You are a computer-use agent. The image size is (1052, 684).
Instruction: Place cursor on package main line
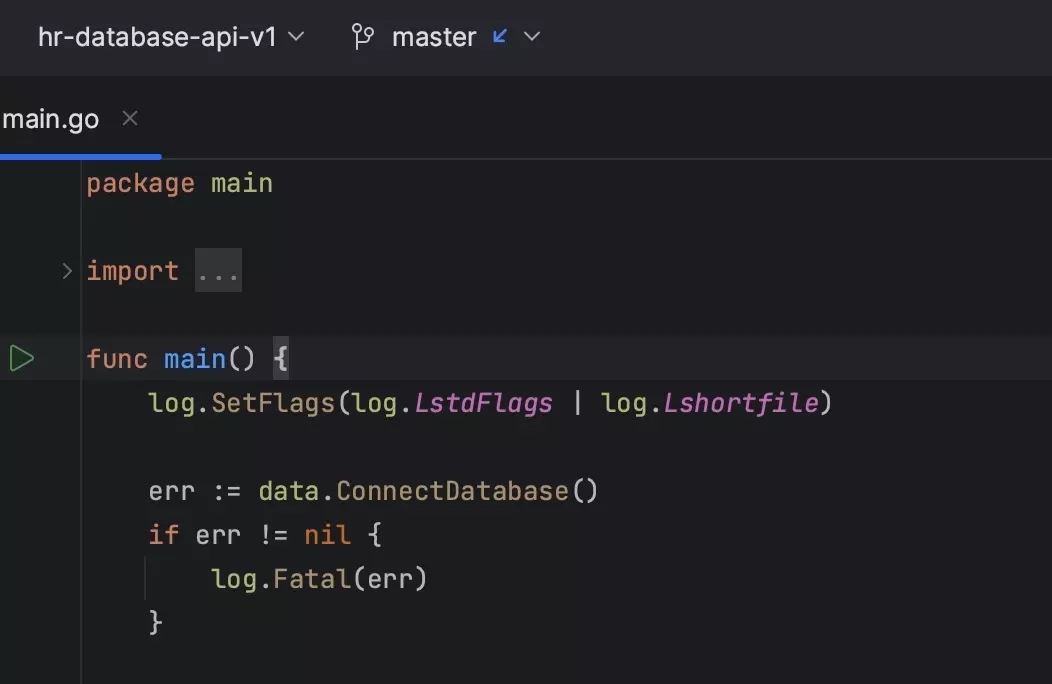[x=179, y=184]
